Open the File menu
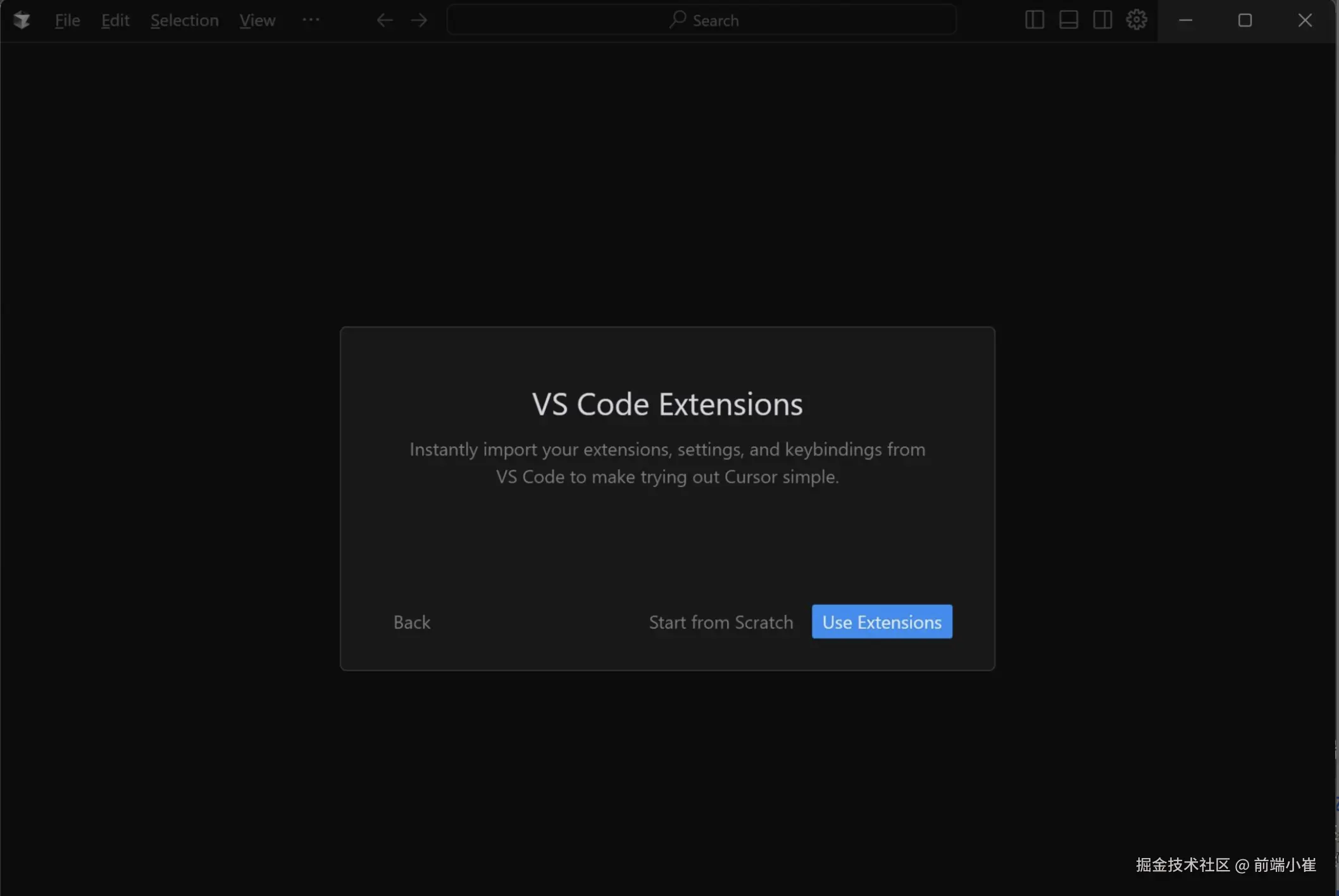The height and width of the screenshot is (896, 1339). (67, 20)
